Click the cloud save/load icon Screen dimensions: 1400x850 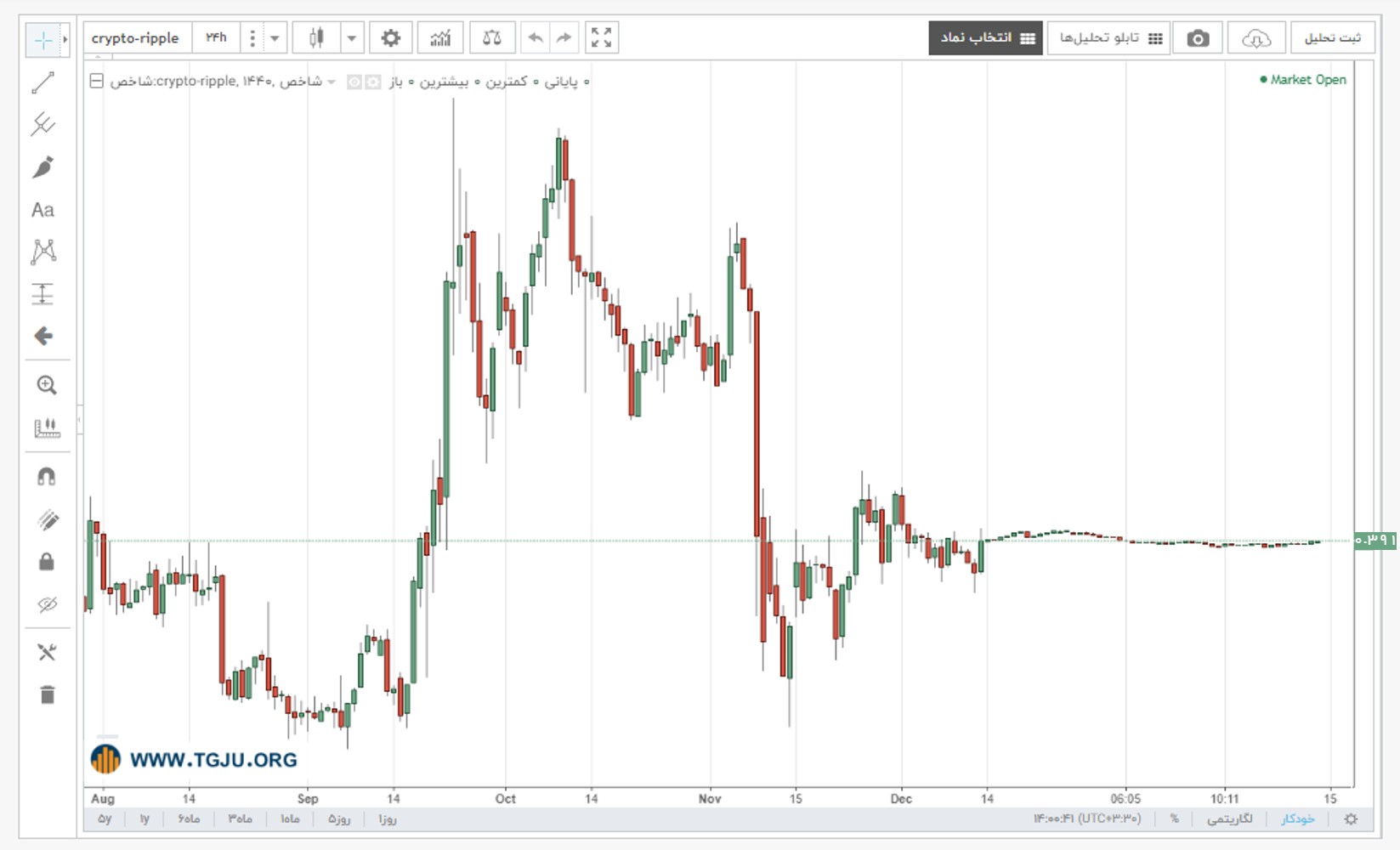[x=1256, y=38]
